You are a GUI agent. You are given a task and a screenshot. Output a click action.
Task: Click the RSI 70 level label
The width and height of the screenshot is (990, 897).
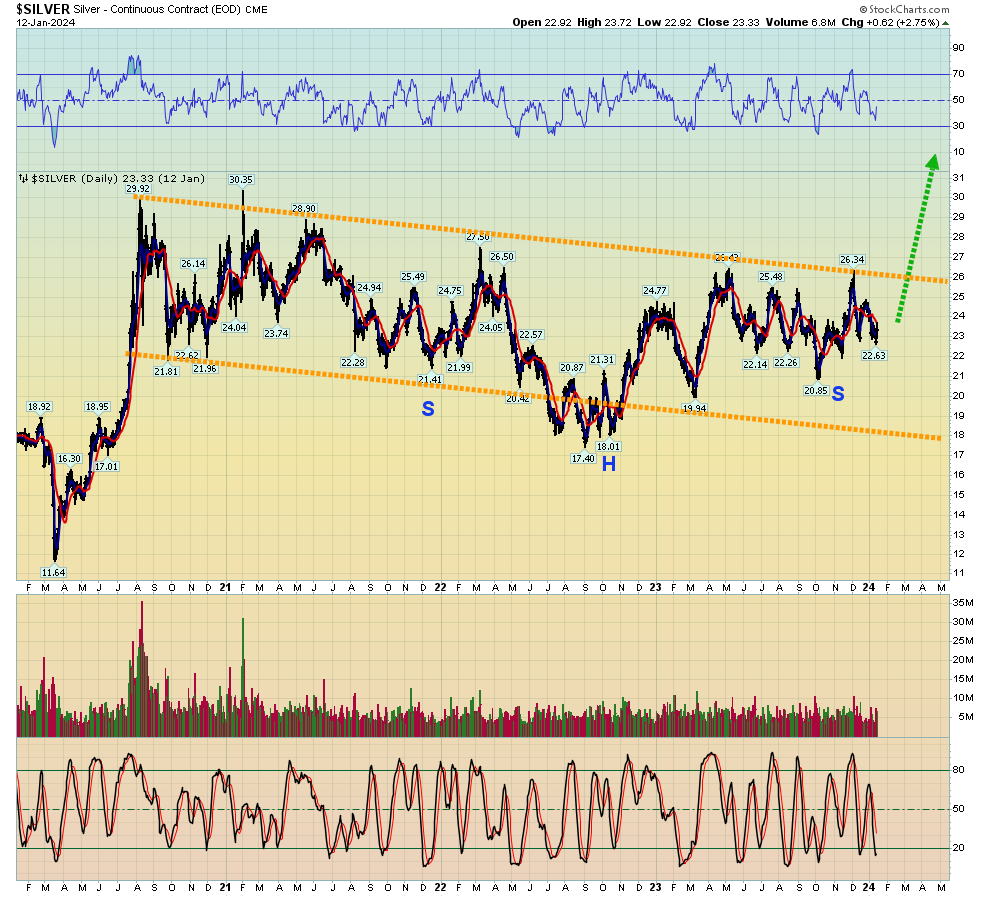pyautogui.click(x=958, y=74)
